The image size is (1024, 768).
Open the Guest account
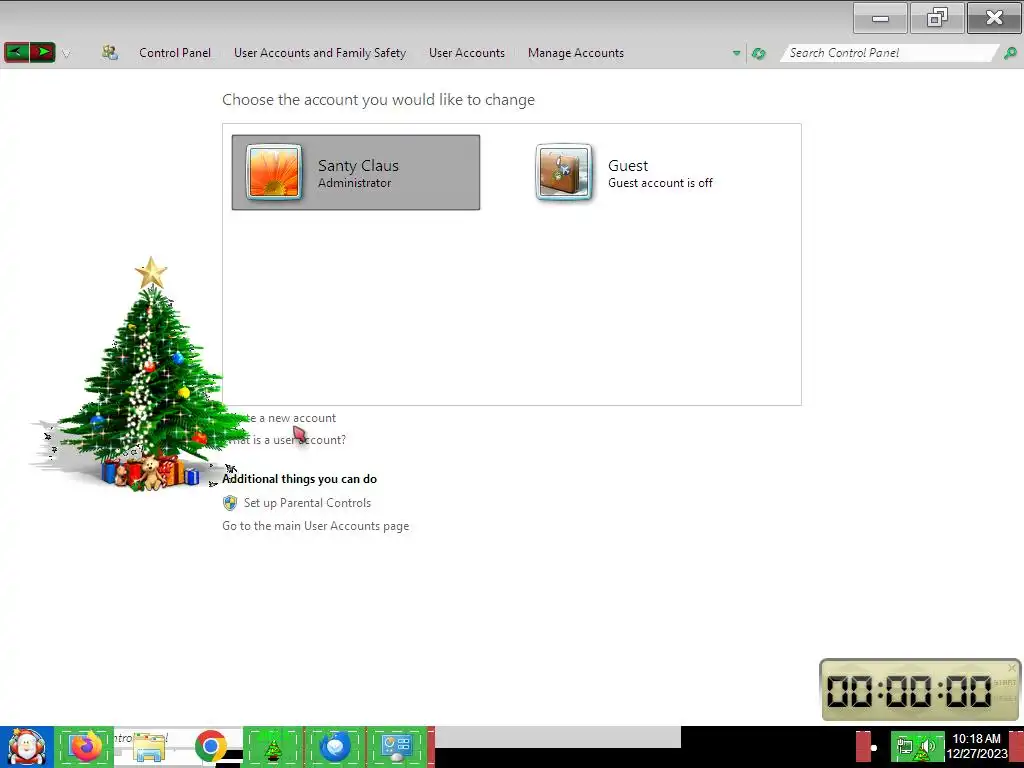click(x=643, y=172)
